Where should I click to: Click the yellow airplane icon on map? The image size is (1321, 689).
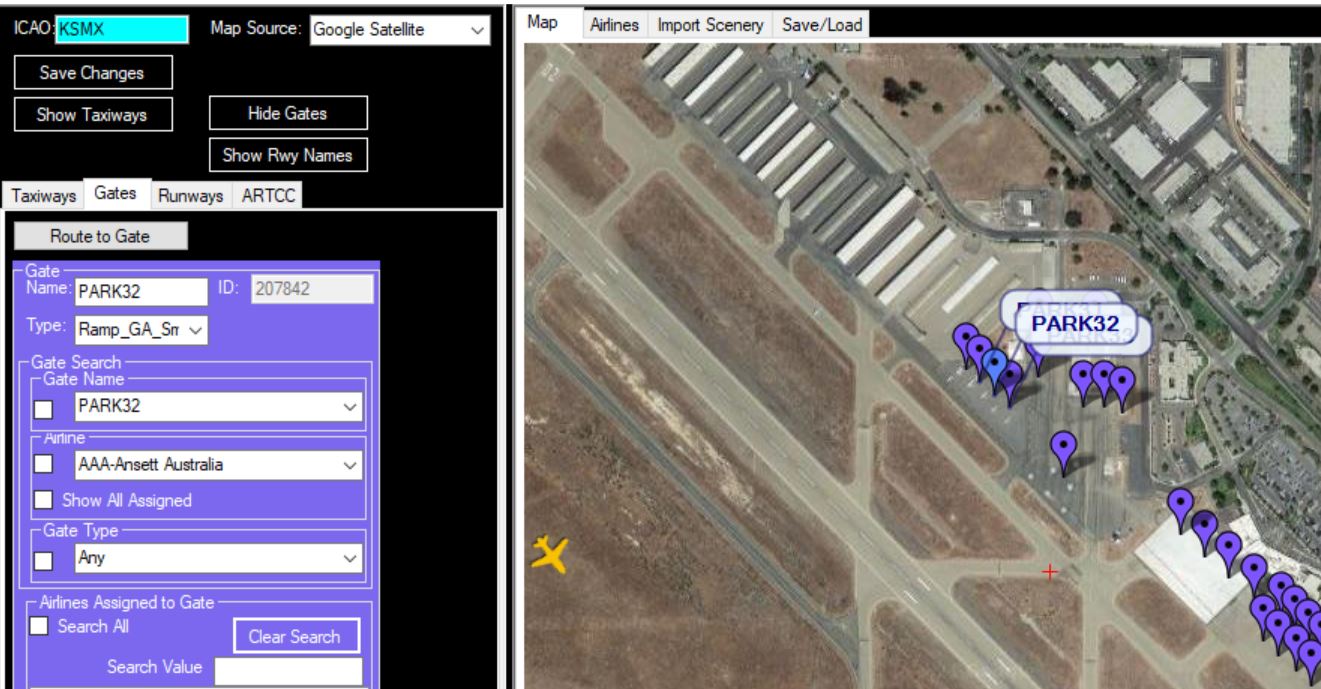click(549, 553)
